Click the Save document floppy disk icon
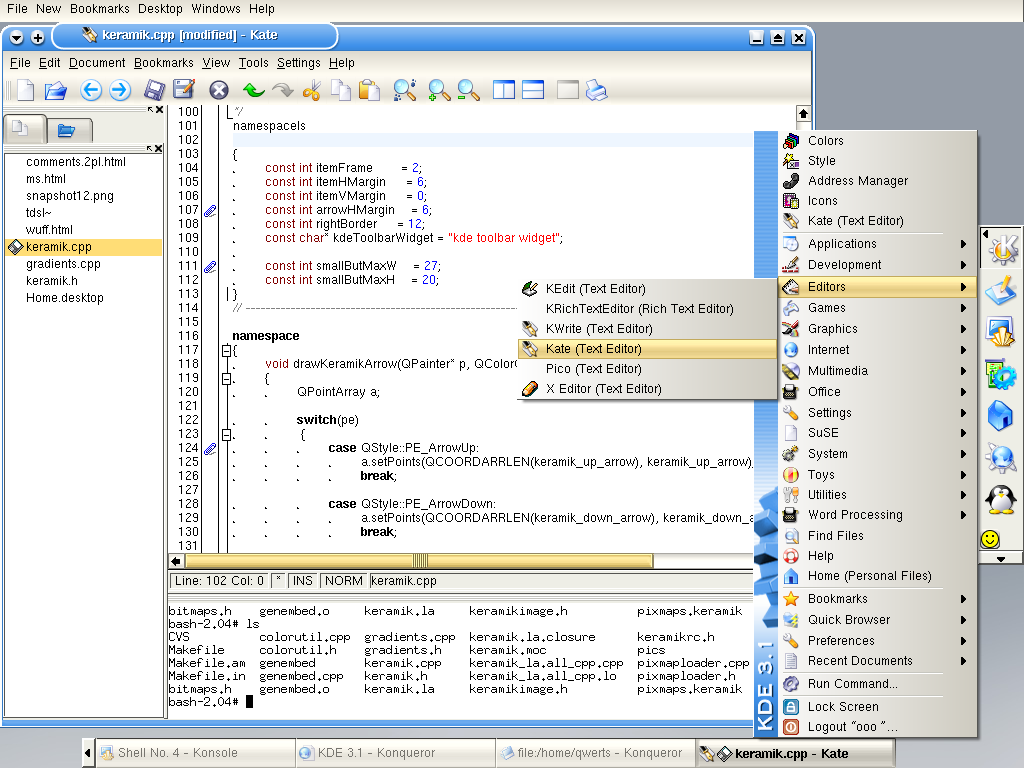1024x768 pixels. (155, 90)
